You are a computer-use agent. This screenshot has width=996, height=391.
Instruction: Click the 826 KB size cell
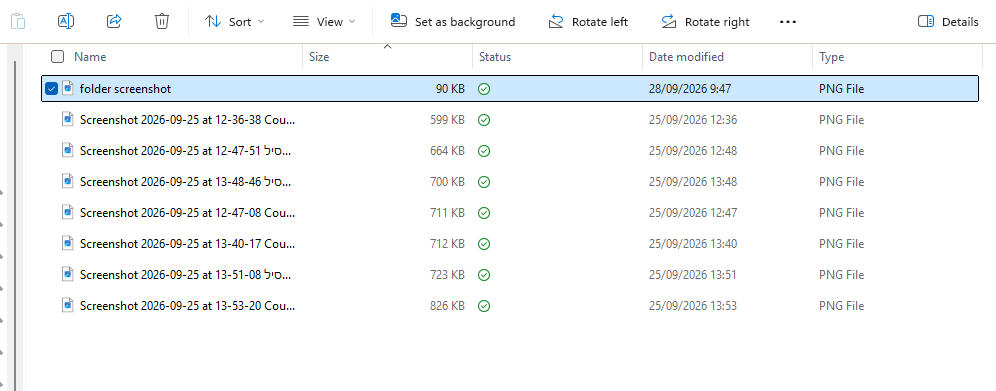pos(448,306)
